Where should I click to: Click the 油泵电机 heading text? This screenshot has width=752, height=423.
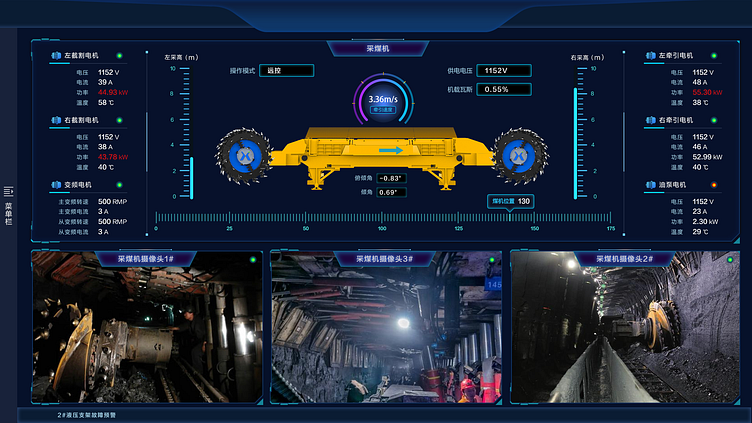672,185
